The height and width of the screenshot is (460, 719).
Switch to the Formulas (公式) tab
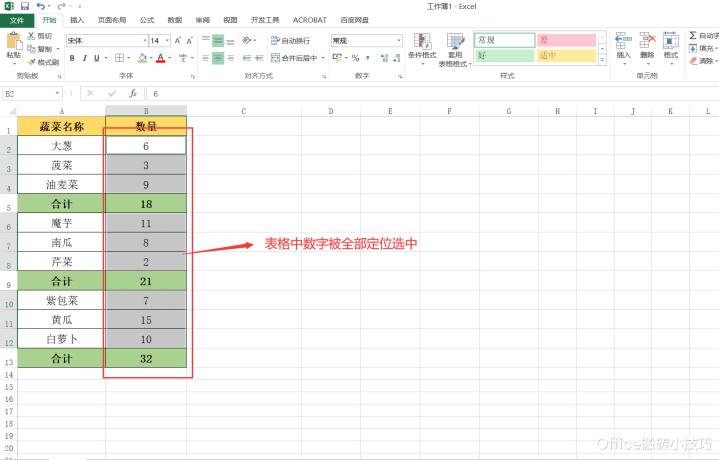tap(147, 20)
